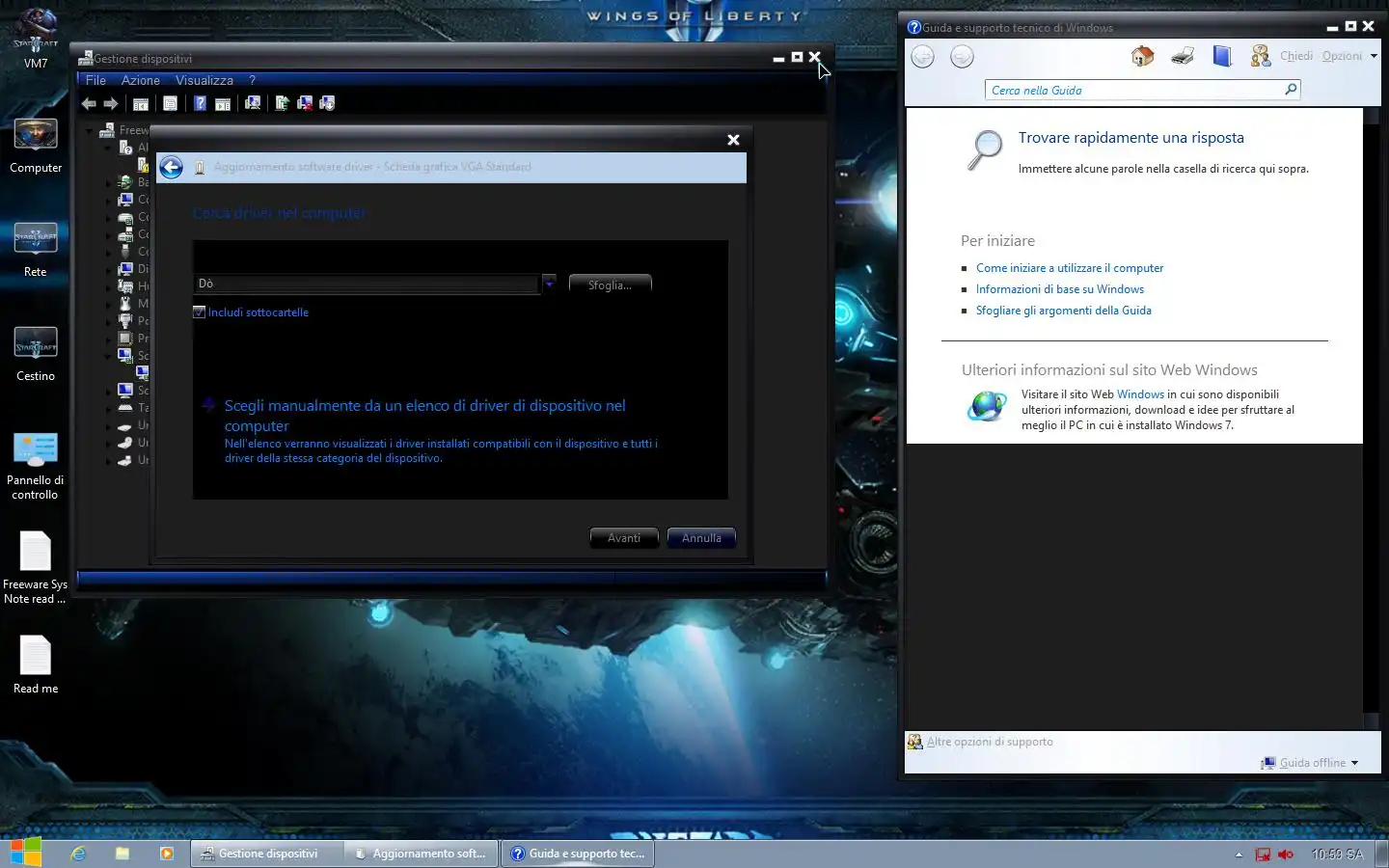
Task: Select Computer desktop icon
Action: [36, 145]
